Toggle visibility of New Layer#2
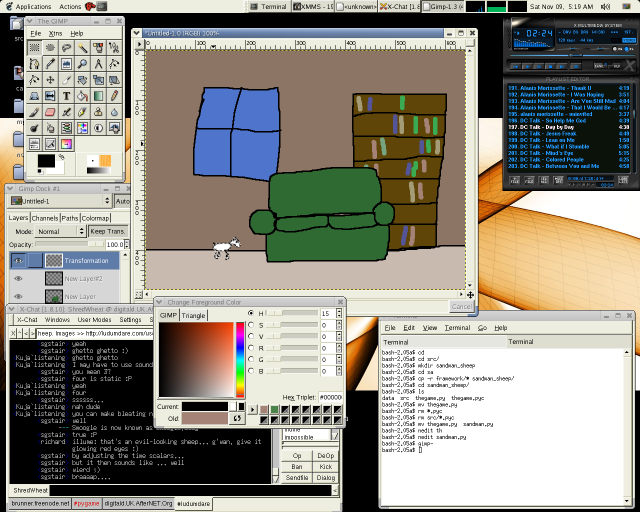The height and width of the screenshot is (512, 640). [18, 278]
